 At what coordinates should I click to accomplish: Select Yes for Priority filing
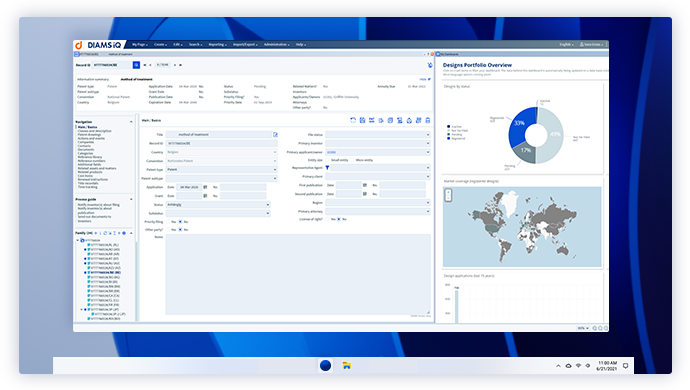(169, 222)
